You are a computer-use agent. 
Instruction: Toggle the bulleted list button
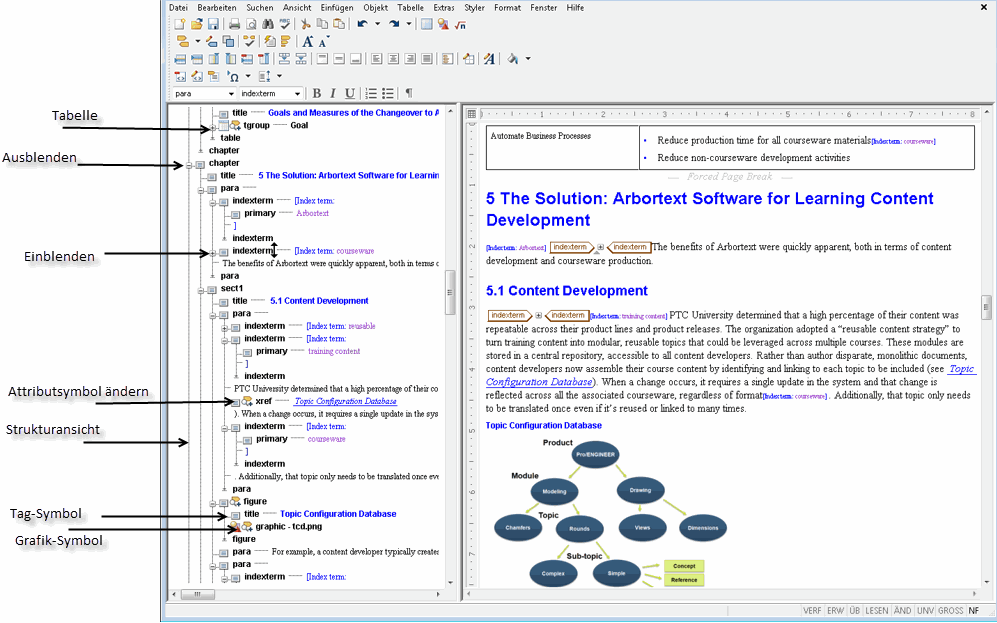388,93
